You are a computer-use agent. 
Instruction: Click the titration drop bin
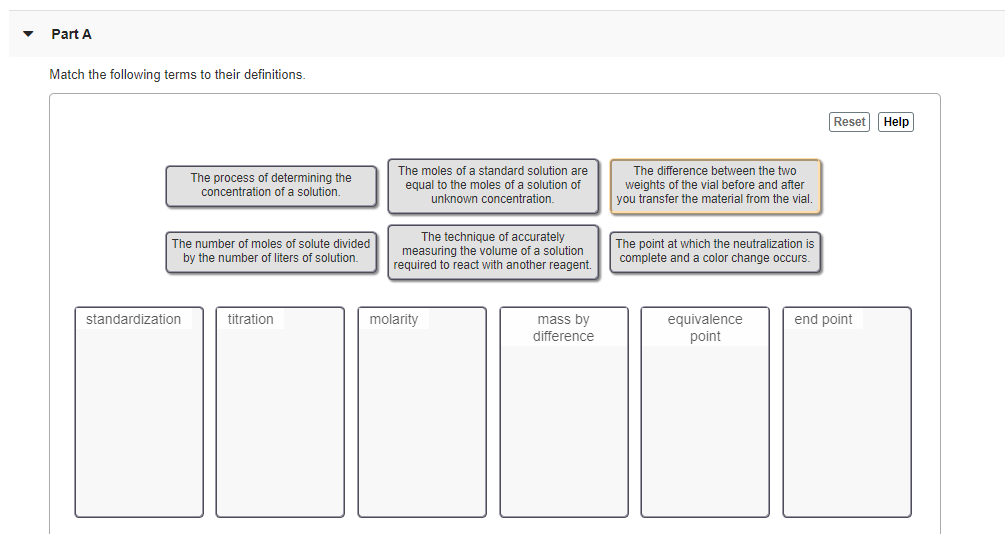[280, 412]
